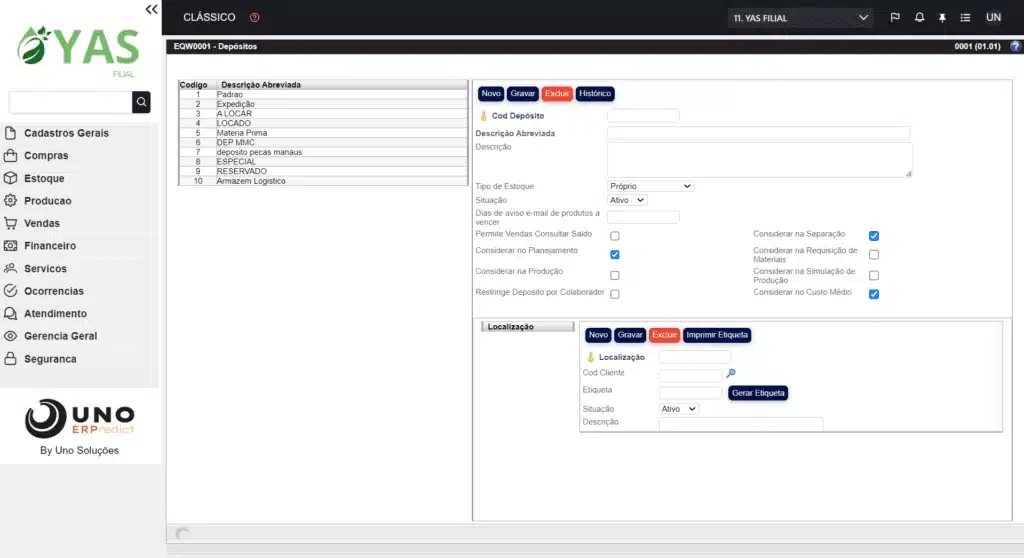Open notifications bell icon
This screenshot has width=1024, height=558.
pyautogui.click(x=919, y=18)
